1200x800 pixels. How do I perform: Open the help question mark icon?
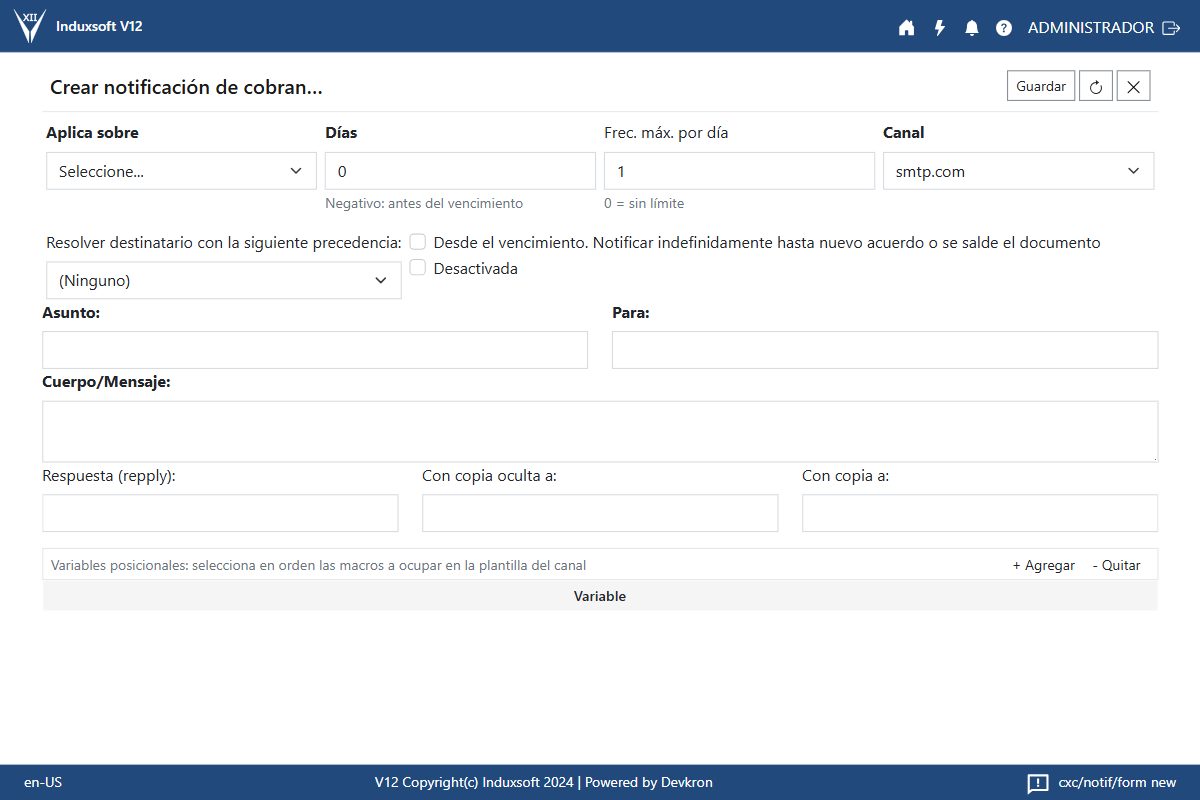[x=1004, y=28]
